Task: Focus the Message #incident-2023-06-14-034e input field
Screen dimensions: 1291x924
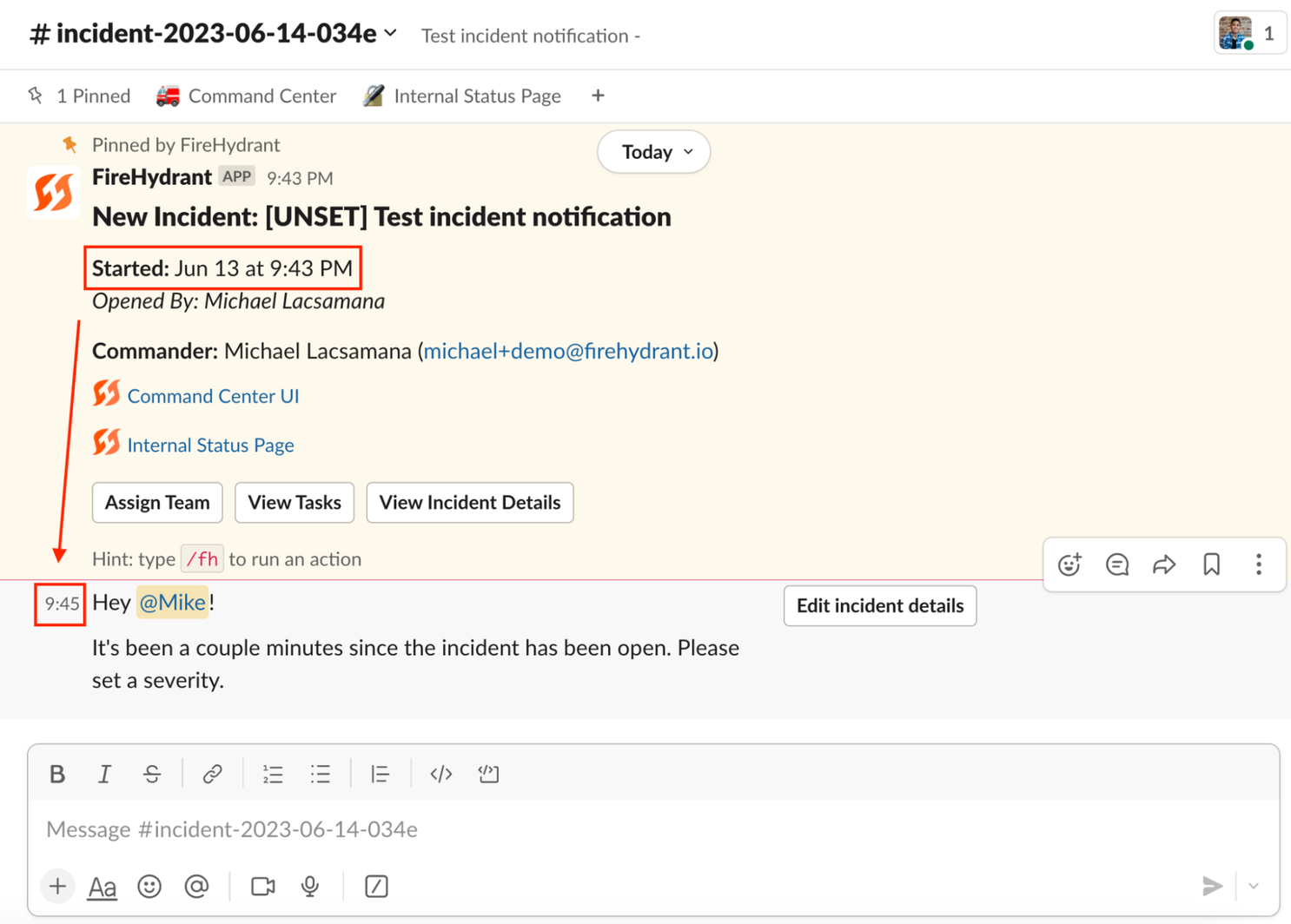Action: click(x=653, y=829)
